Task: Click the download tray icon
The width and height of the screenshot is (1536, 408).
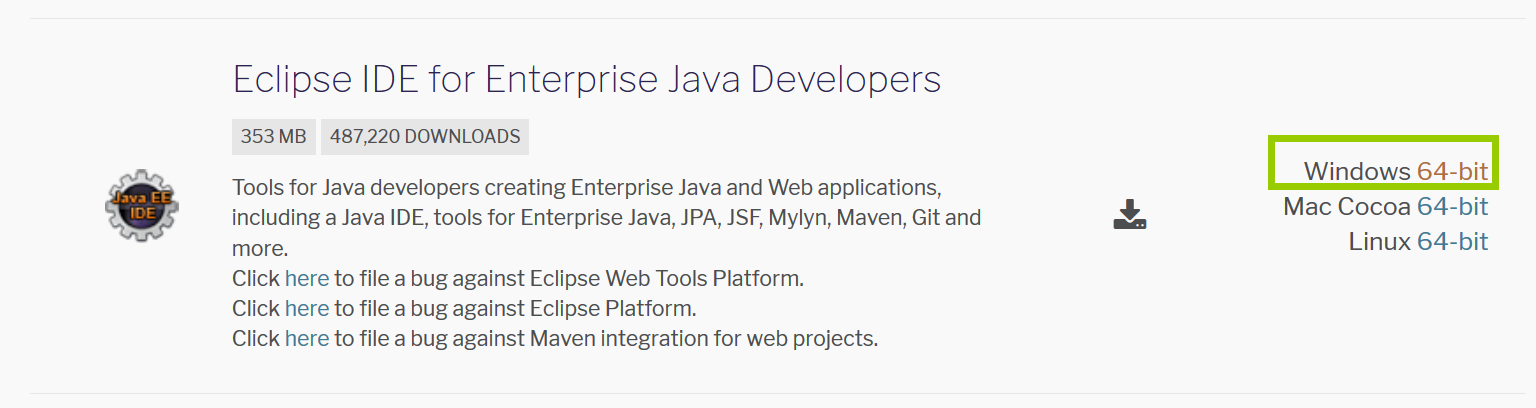Action: point(1129,214)
